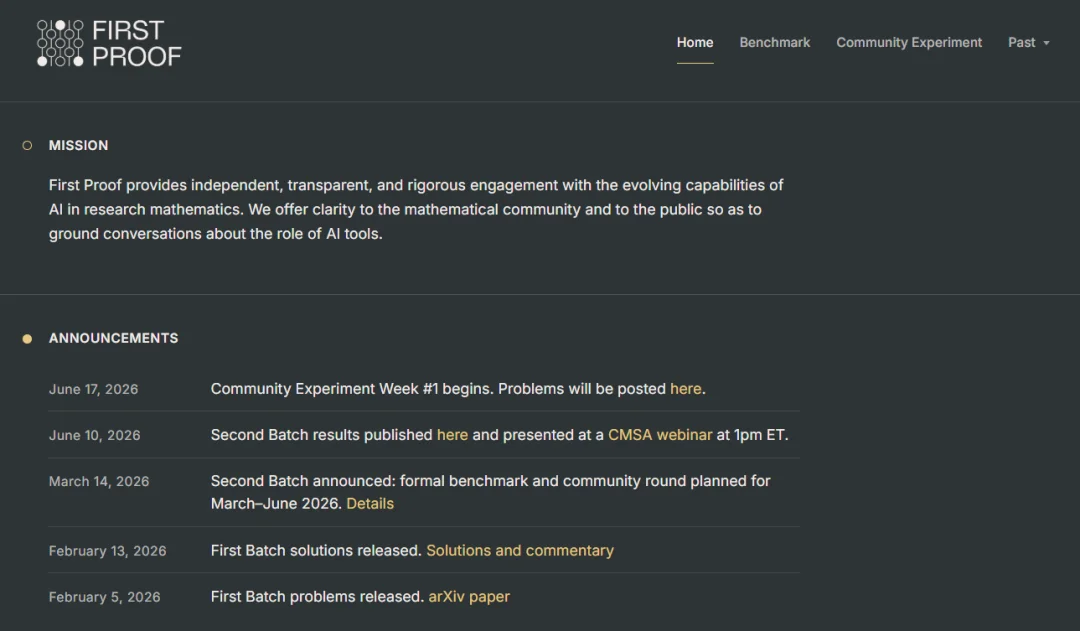The image size is (1080, 631).
Task: Click the ANNOUNCEMENTS section heading
Action: [114, 338]
